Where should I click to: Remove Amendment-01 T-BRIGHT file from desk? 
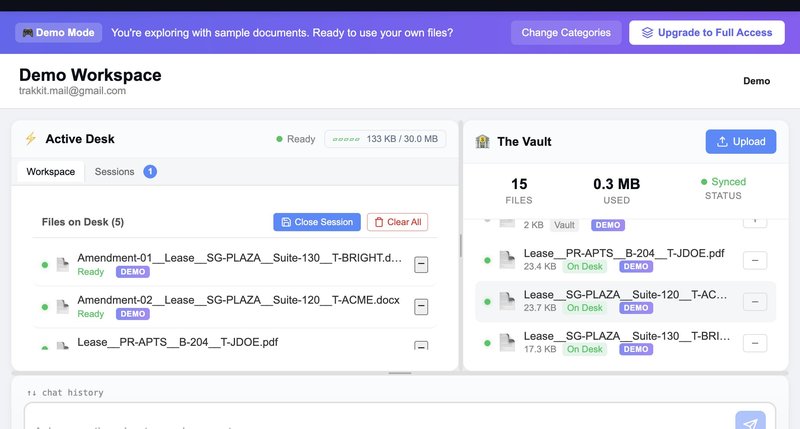tap(421, 265)
